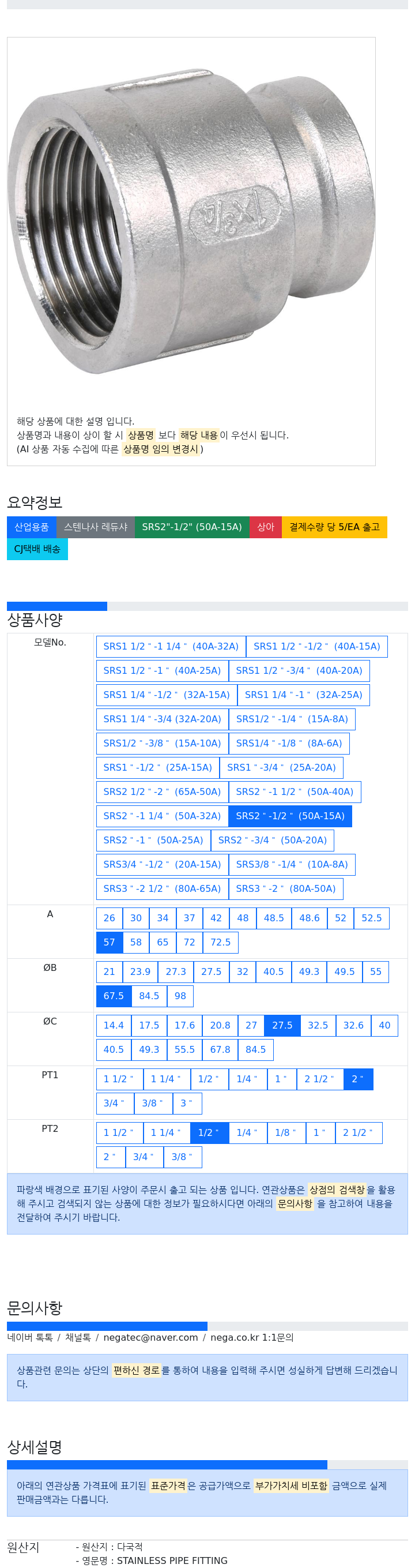Pick ØC value 84.5
This screenshot has width=415, height=1568.
pyautogui.click(x=255, y=1049)
